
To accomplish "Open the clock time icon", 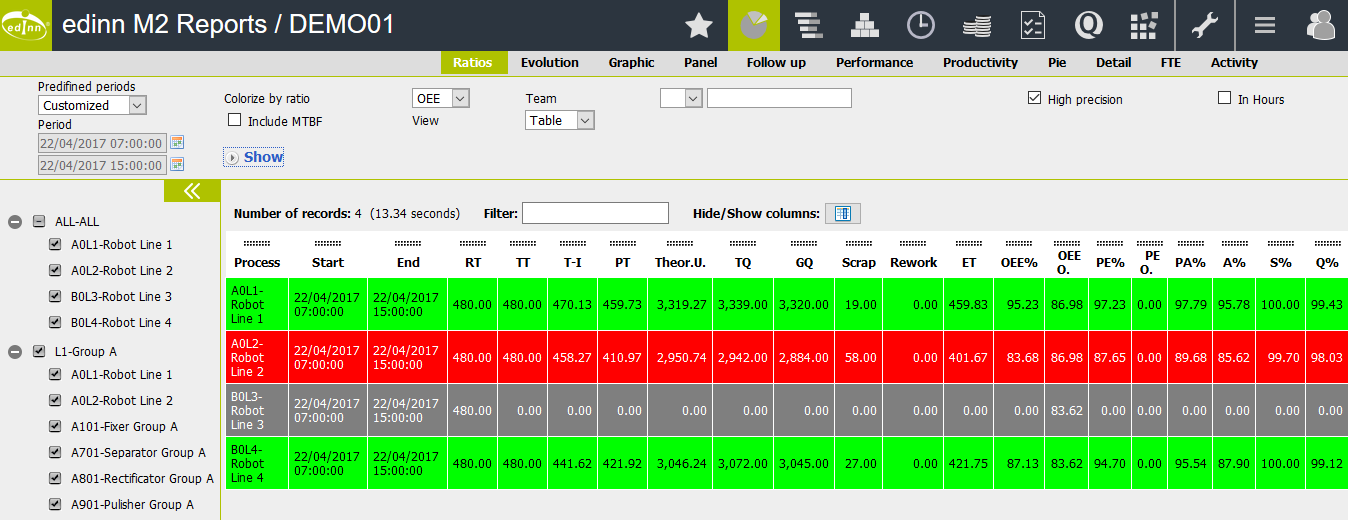I will (x=920, y=25).
